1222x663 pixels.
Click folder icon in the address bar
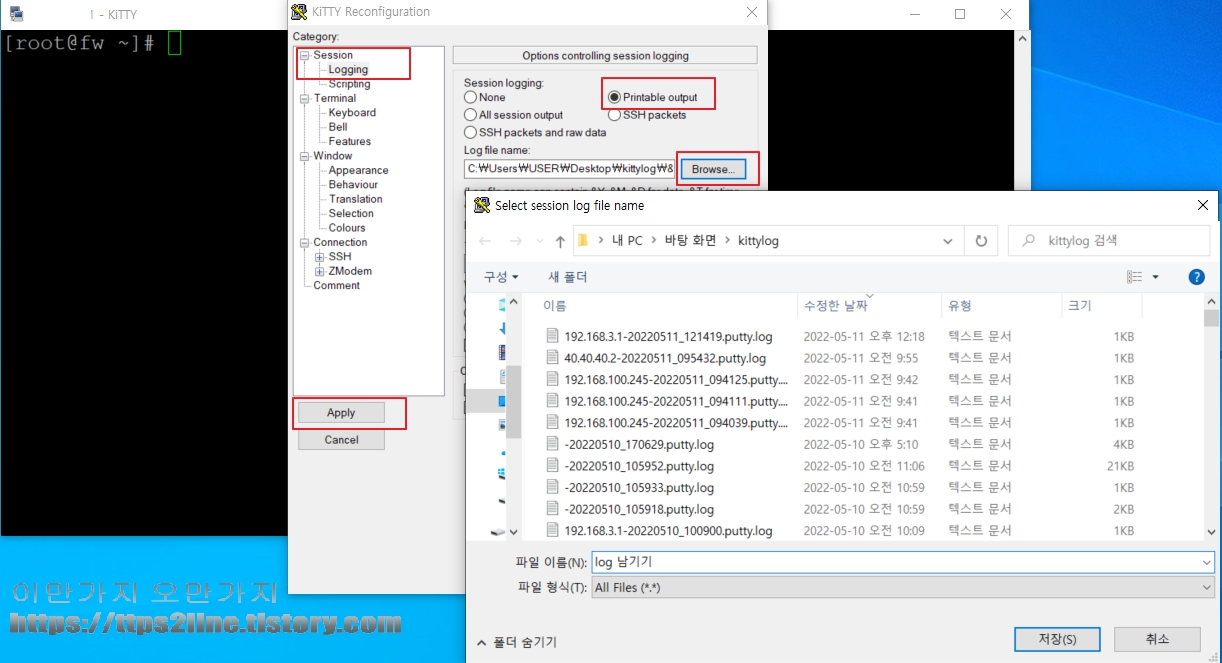(584, 241)
